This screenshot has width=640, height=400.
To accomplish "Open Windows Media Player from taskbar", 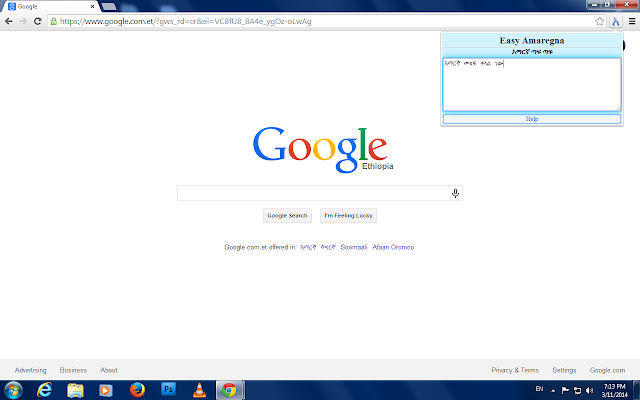I will point(106,390).
